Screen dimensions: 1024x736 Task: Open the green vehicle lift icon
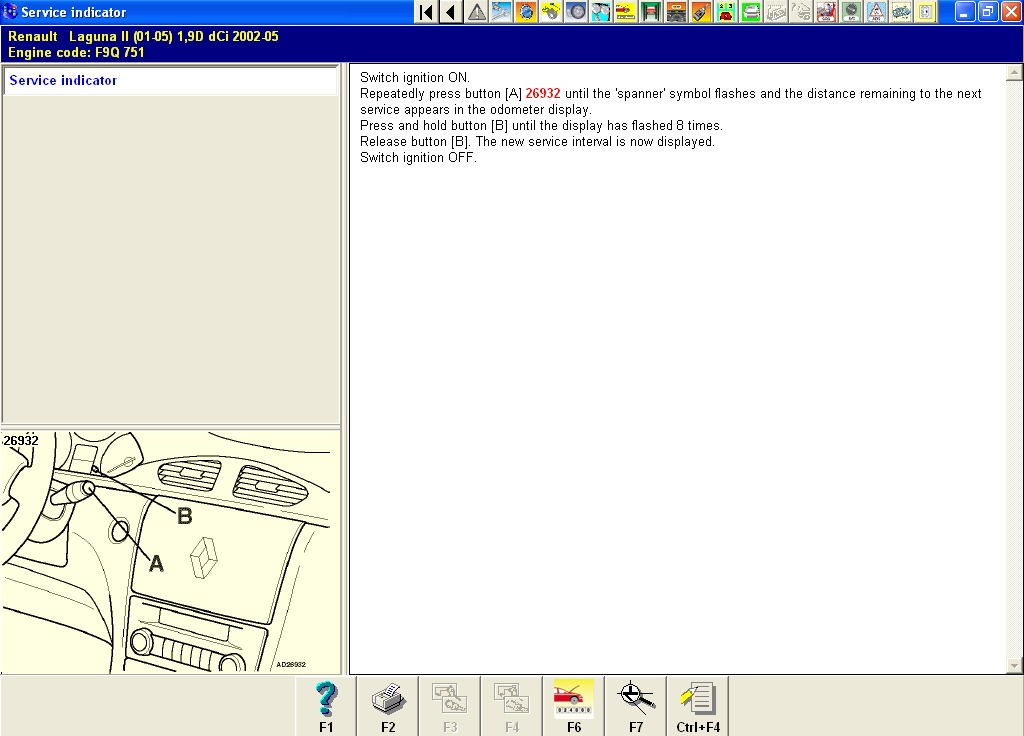651,12
